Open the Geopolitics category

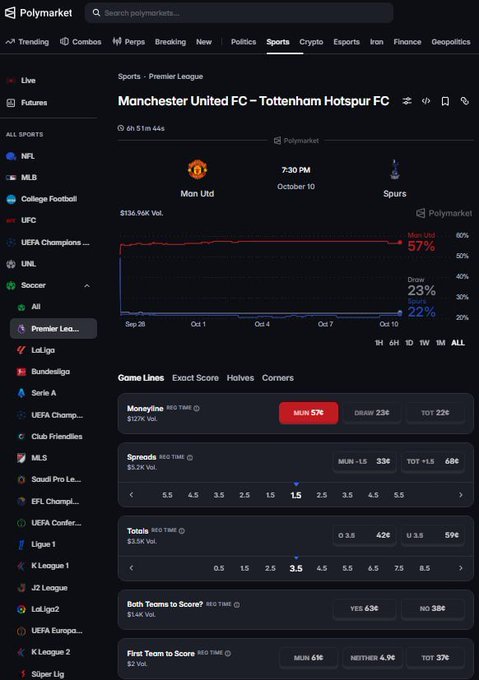451,42
